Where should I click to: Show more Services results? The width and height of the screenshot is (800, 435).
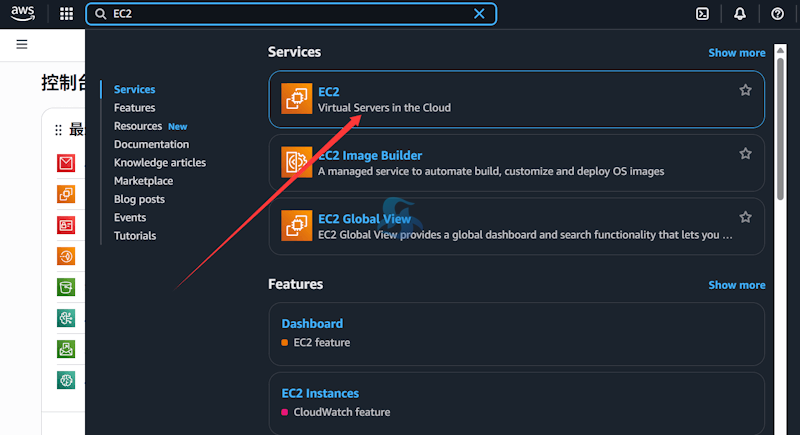click(736, 53)
